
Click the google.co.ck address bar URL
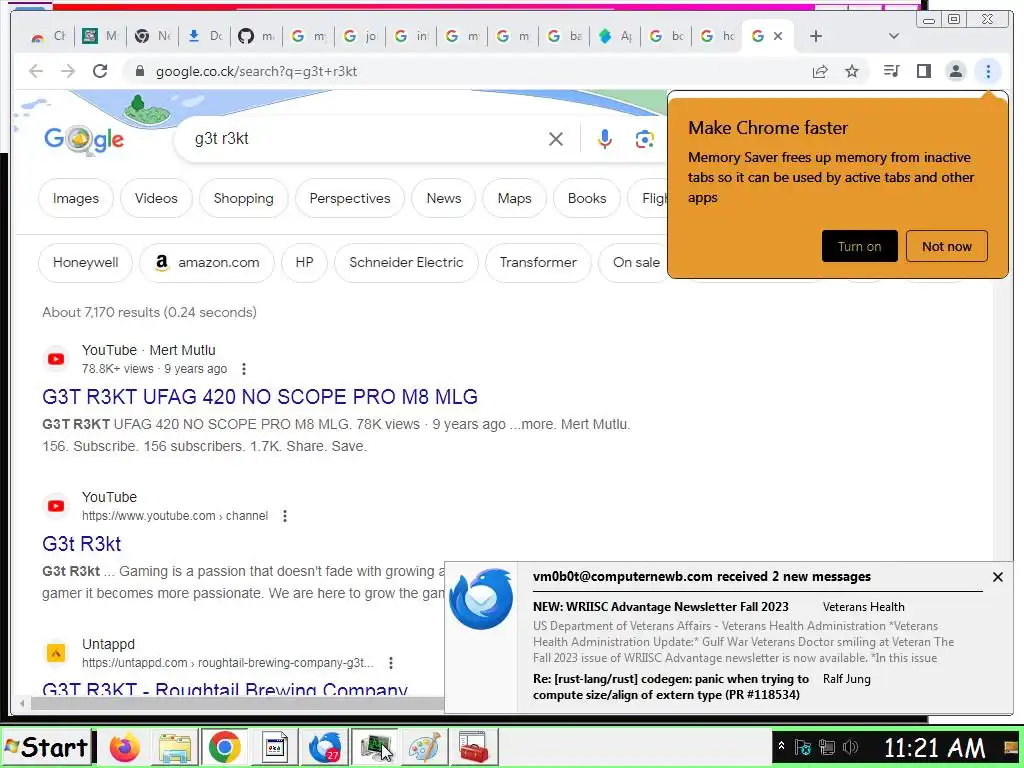coord(257,71)
